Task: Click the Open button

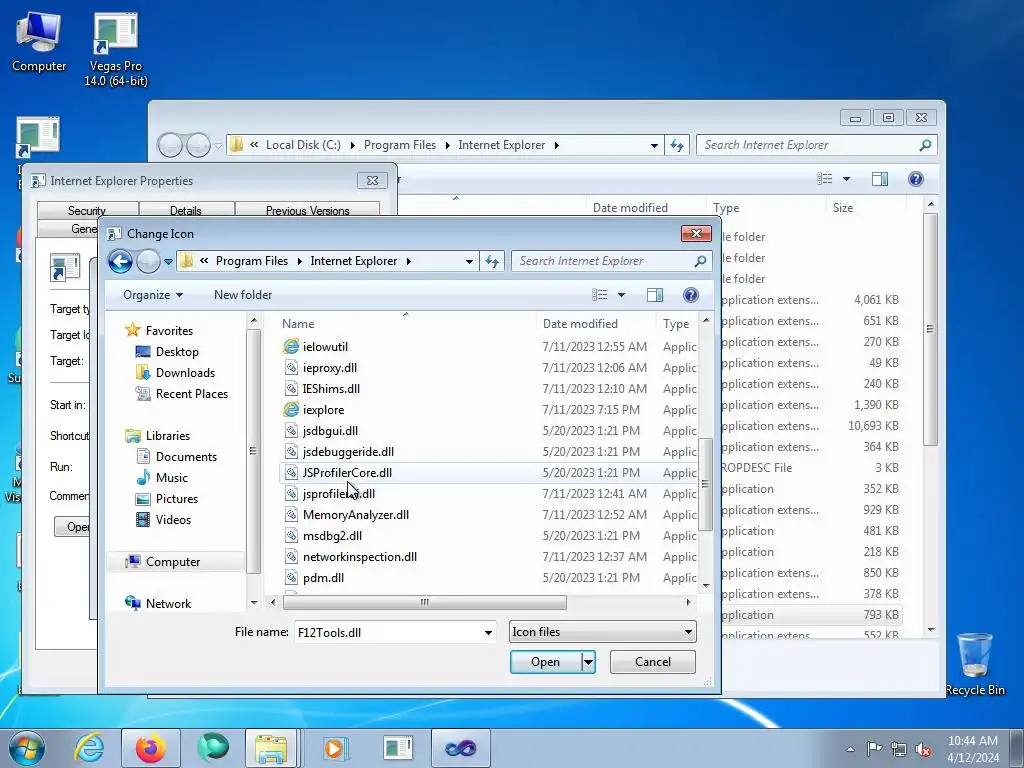Action: point(545,662)
